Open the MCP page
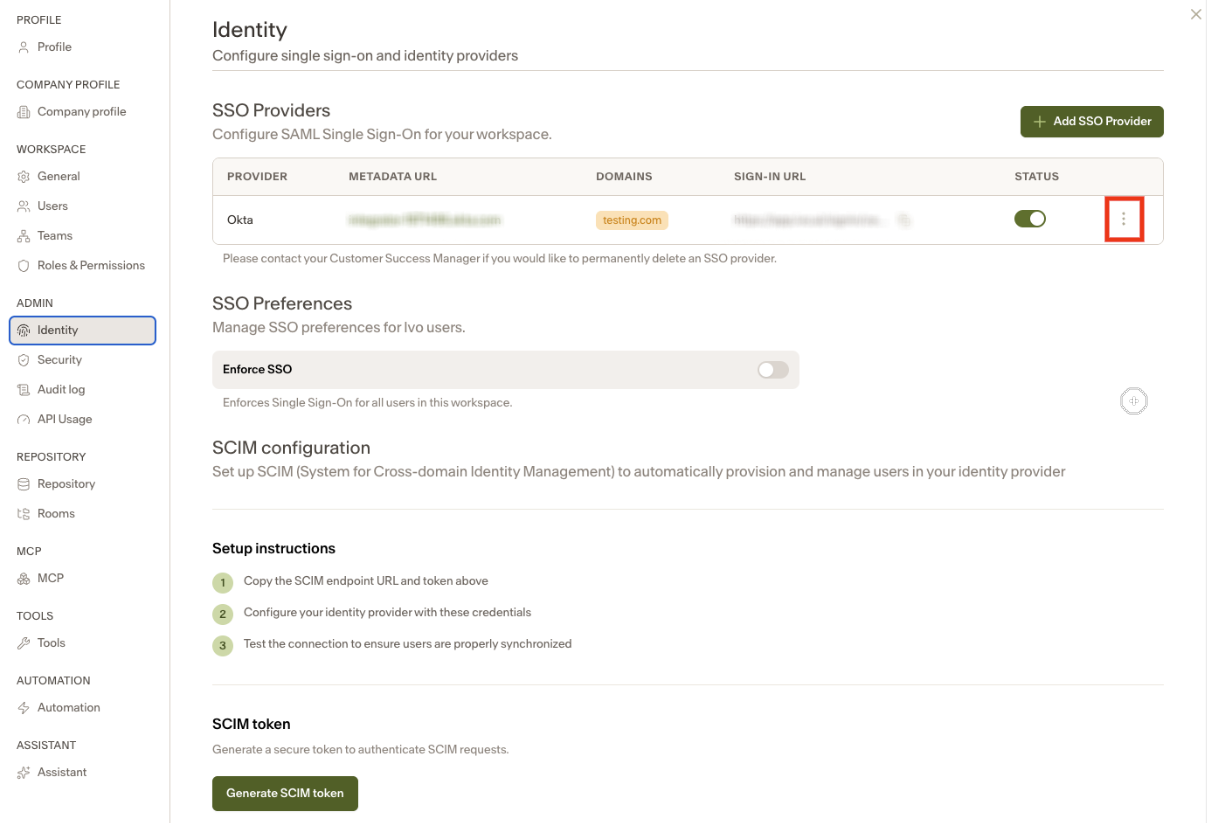This screenshot has height=823, width=1207. [50, 578]
